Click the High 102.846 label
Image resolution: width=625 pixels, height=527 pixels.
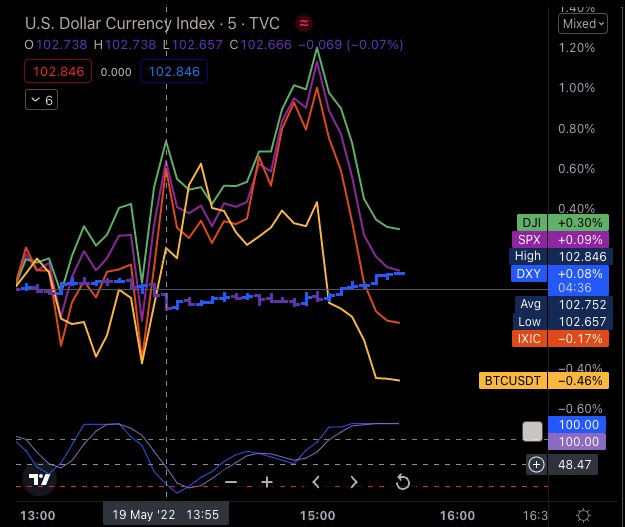click(x=561, y=256)
